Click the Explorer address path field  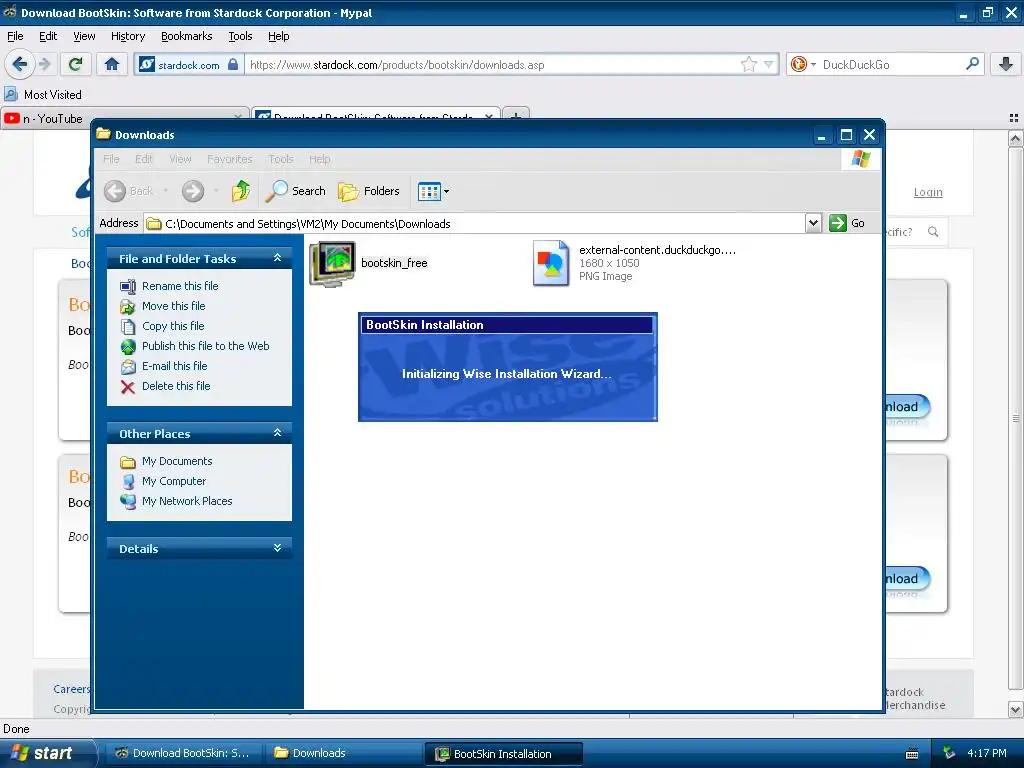coord(474,223)
